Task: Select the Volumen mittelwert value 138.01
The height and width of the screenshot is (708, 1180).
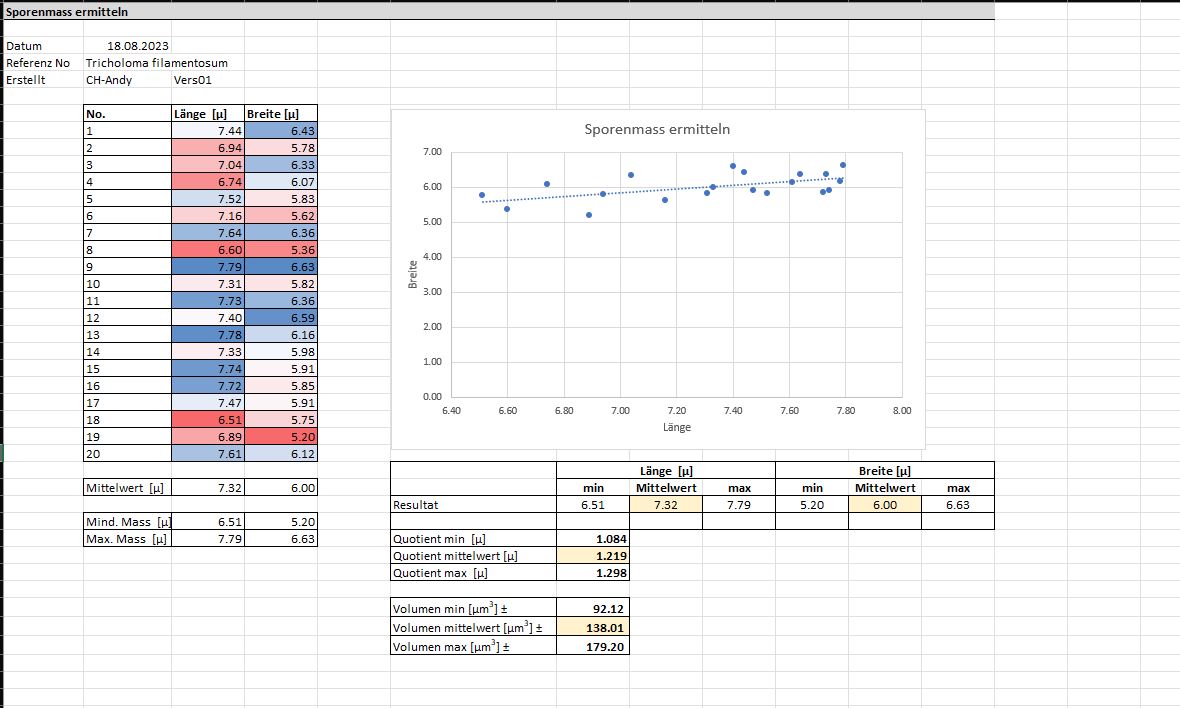Action: (593, 629)
